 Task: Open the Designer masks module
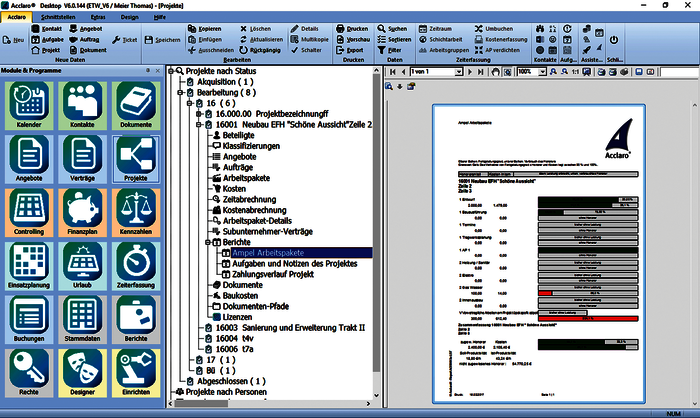[x=83, y=373]
